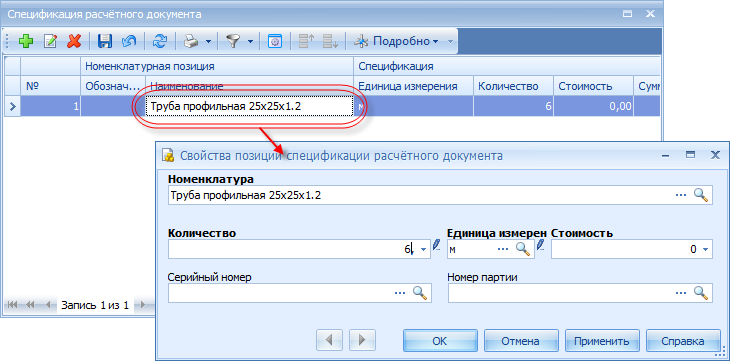Click pen icon next to Единица измерения
Viewport: 730px width, 361px height.
coord(541,245)
